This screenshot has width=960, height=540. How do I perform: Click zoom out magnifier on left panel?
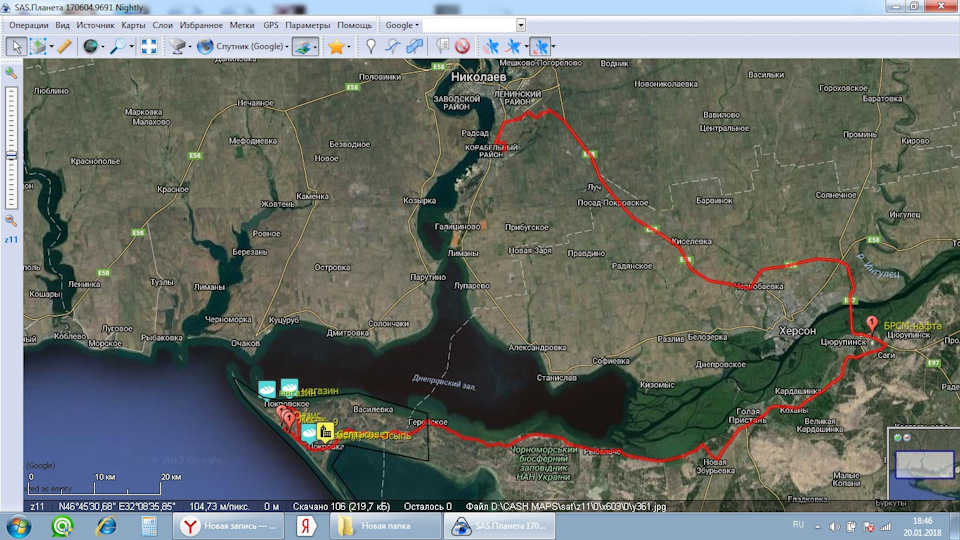click(x=10, y=220)
